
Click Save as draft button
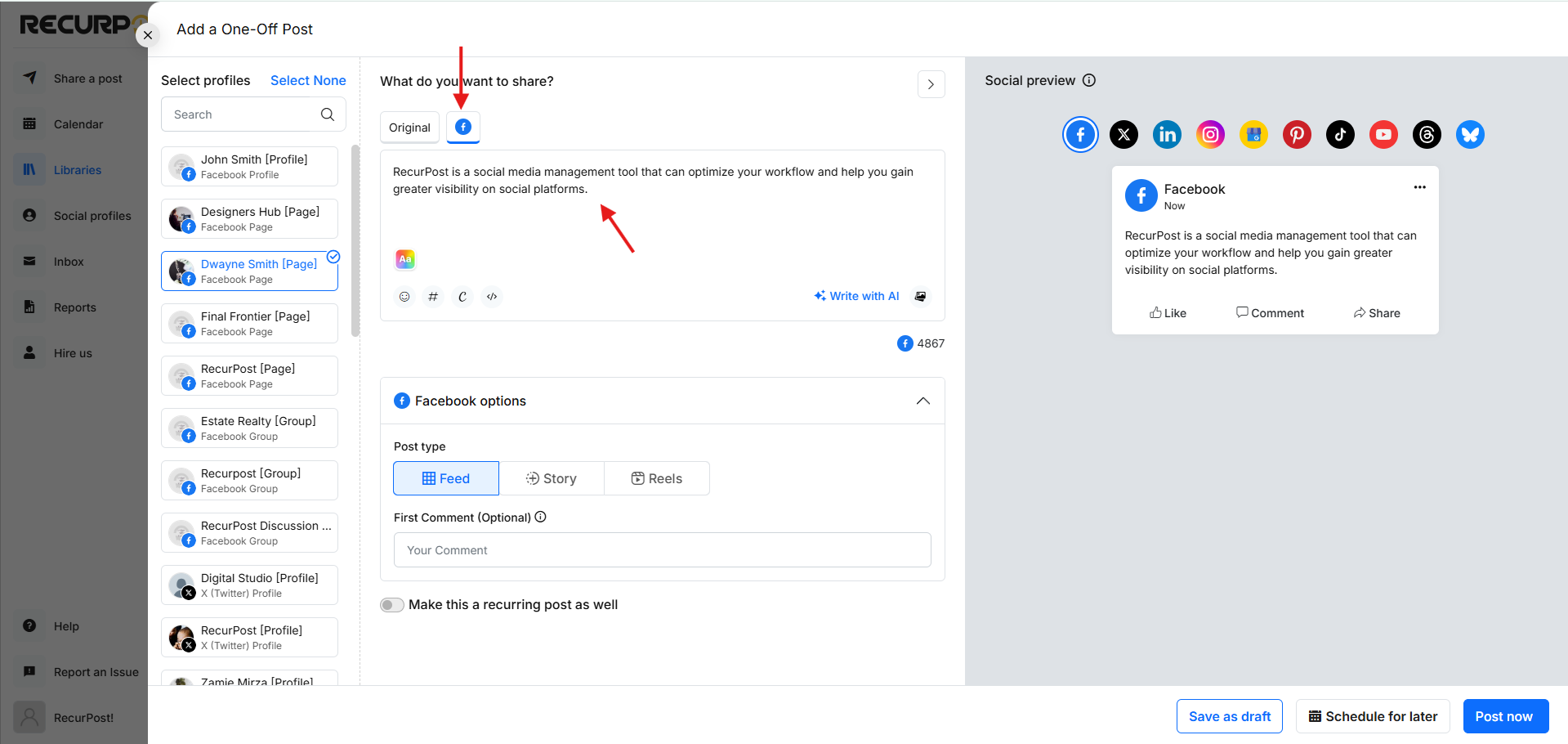click(x=1230, y=716)
